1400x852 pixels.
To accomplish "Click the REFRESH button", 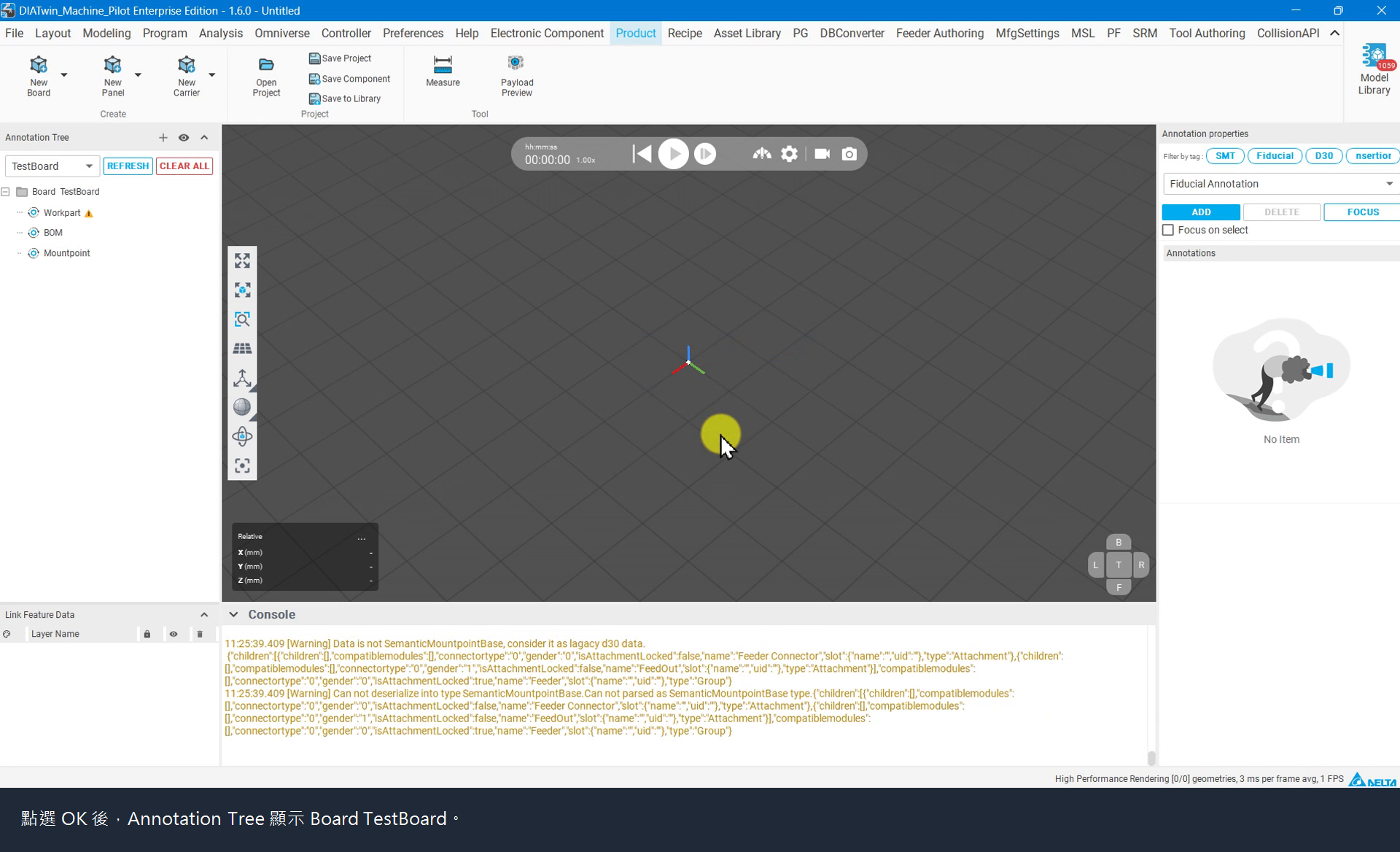I will point(128,166).
